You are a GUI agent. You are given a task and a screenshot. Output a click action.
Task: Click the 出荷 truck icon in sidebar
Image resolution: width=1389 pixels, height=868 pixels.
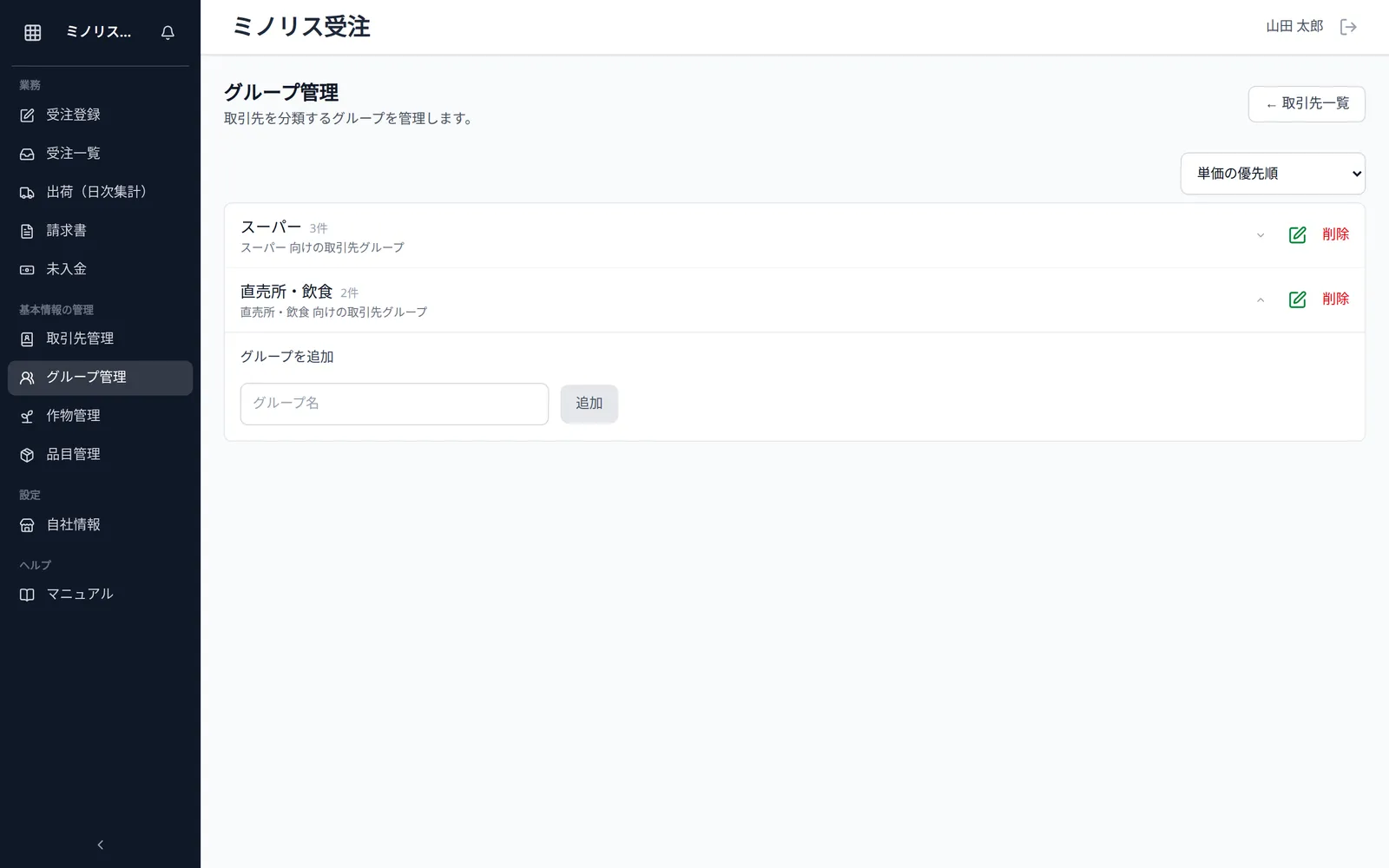tap(27, 193)
